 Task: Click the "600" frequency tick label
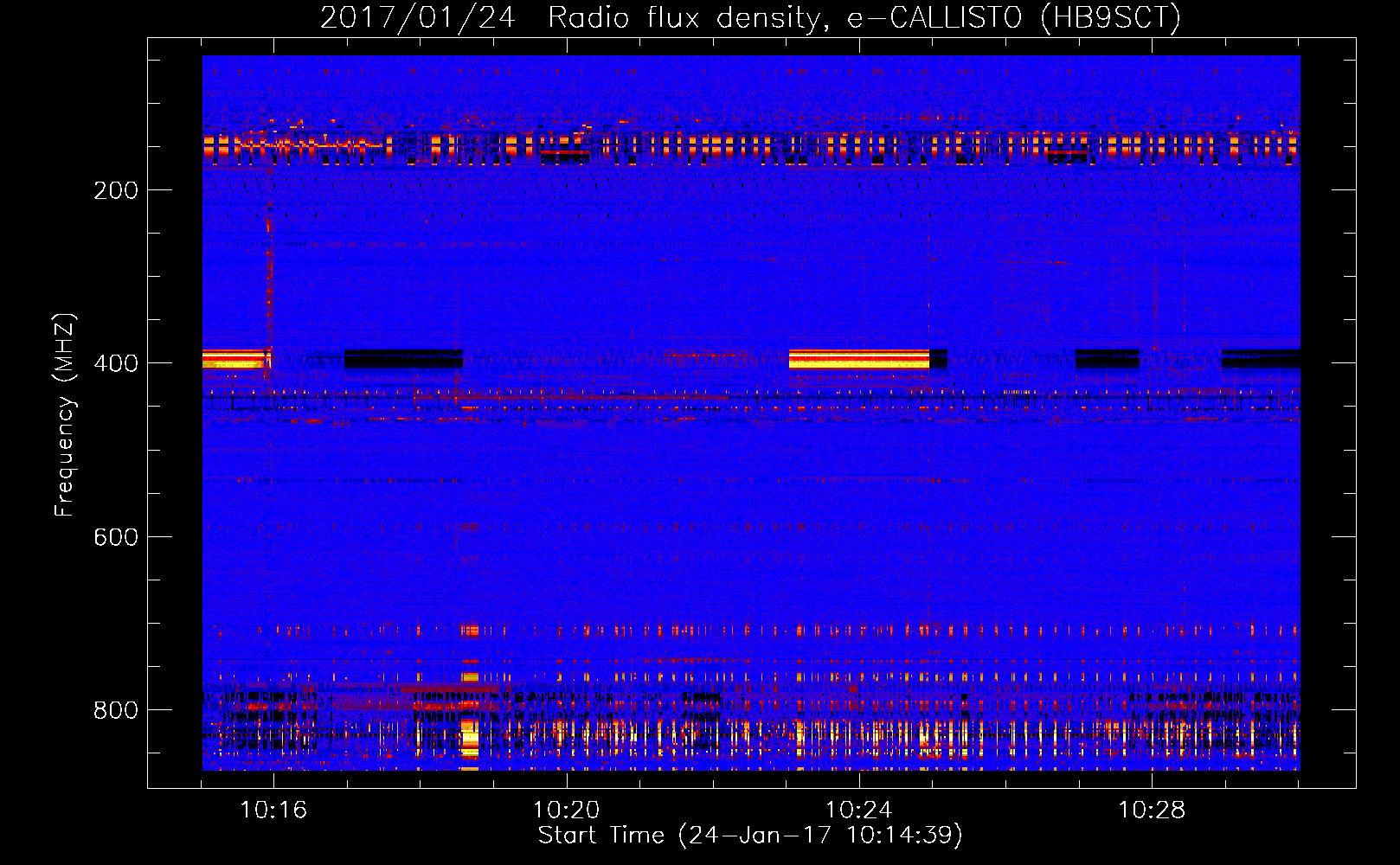tap(116, 537)
